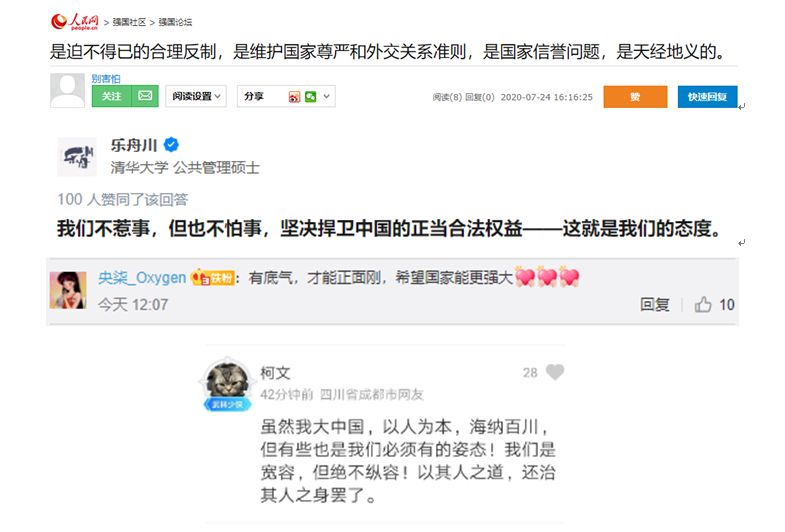Open 乐舟川's profile avatar
785x532 pixels.
pos(77,157)
